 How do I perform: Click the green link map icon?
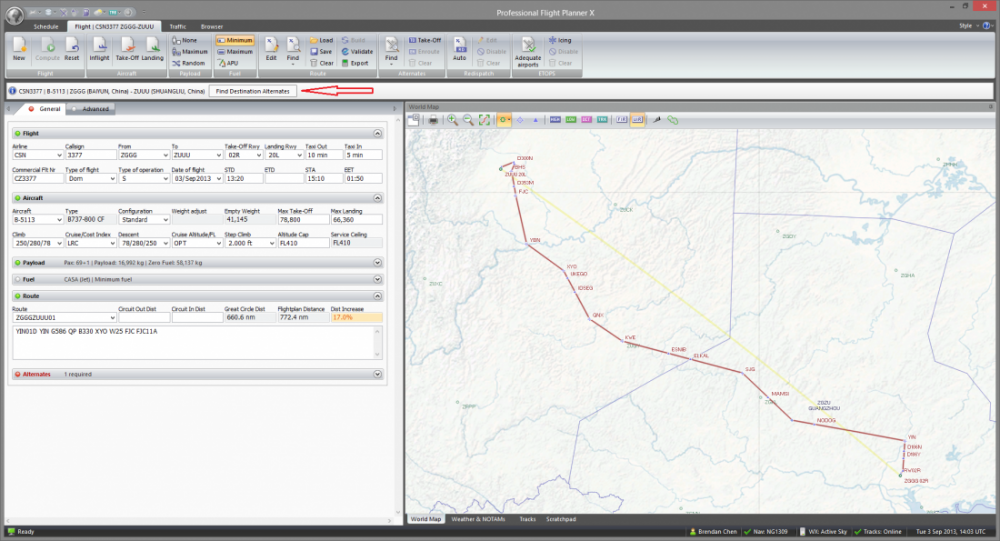672,120
